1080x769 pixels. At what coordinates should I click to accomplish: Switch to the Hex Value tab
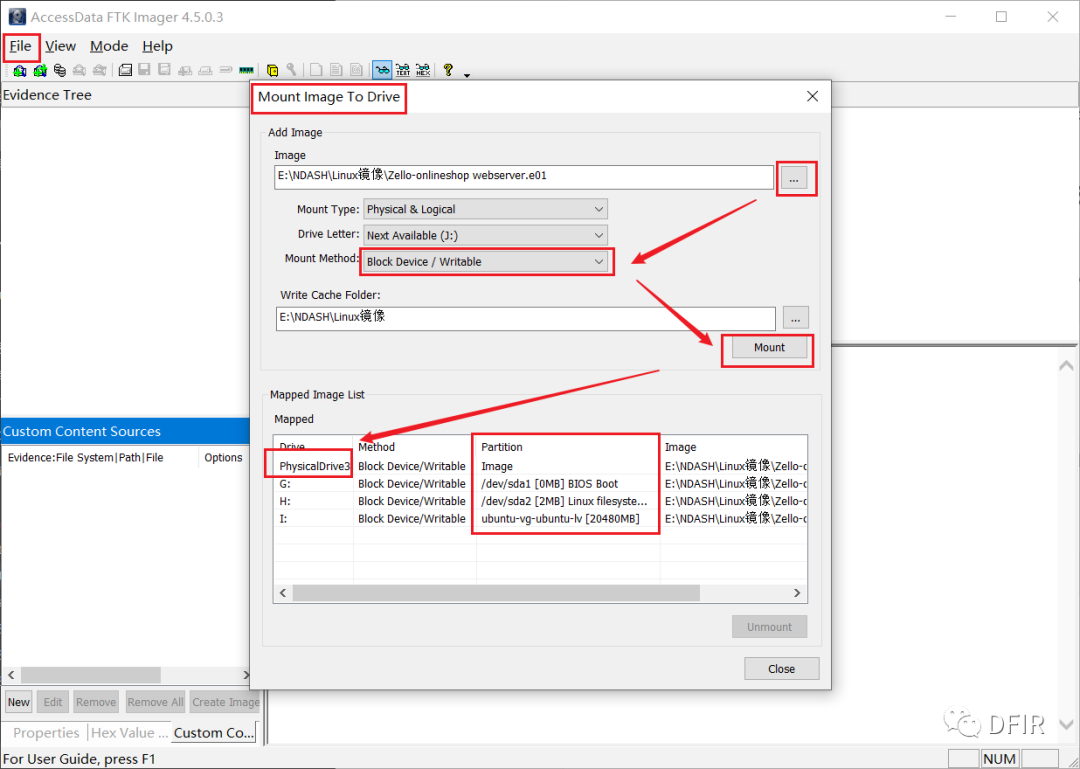129,732
